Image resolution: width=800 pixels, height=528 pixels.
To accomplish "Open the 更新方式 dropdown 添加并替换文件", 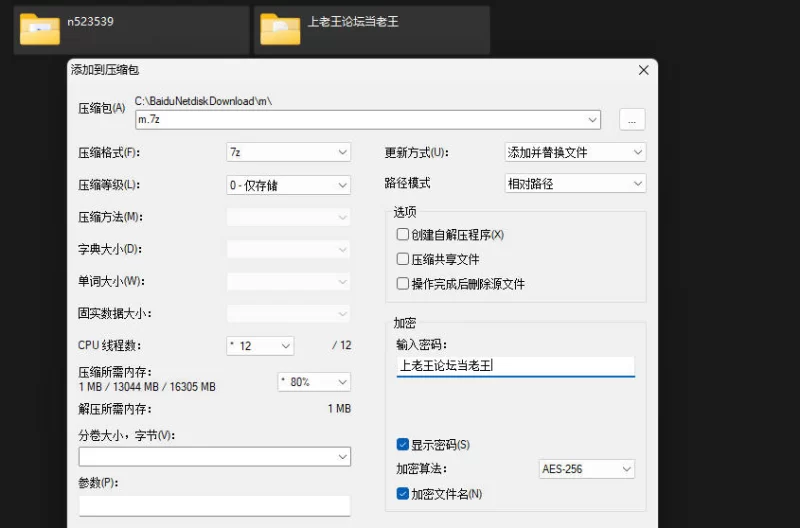I will (575, 152).
